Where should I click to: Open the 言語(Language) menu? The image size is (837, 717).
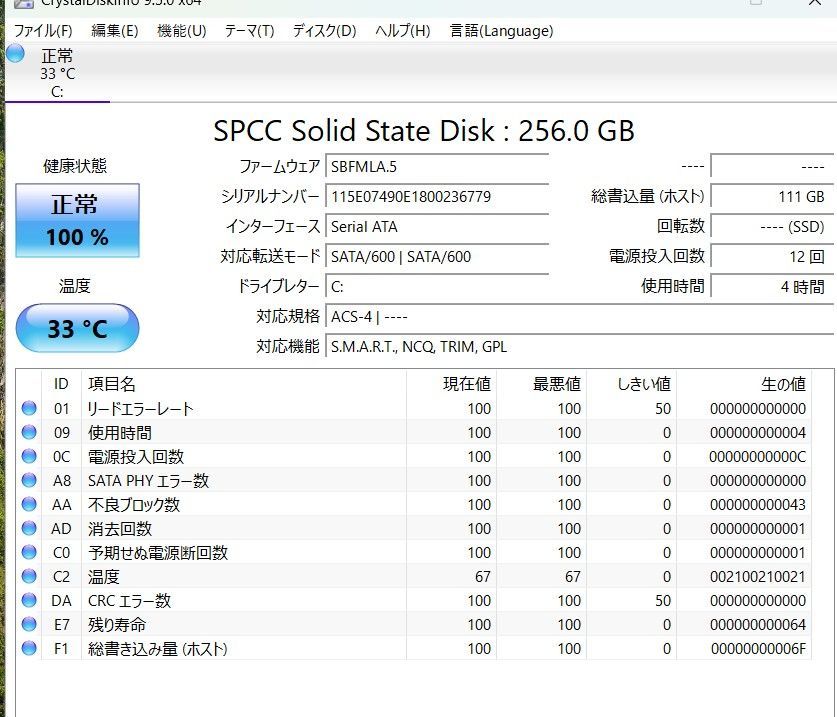coord(501,31)
